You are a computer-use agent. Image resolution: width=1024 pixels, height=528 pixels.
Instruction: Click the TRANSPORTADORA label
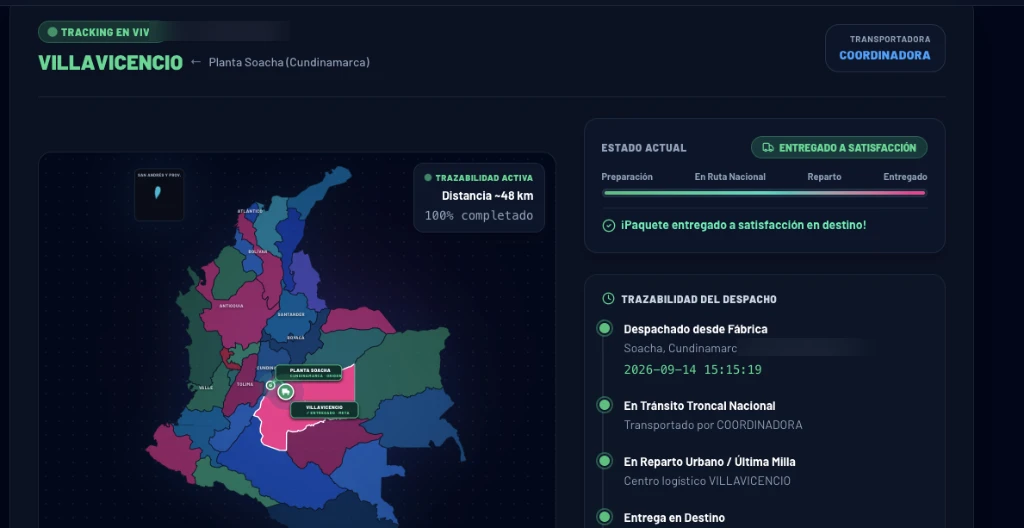click(x=890, y=39)
